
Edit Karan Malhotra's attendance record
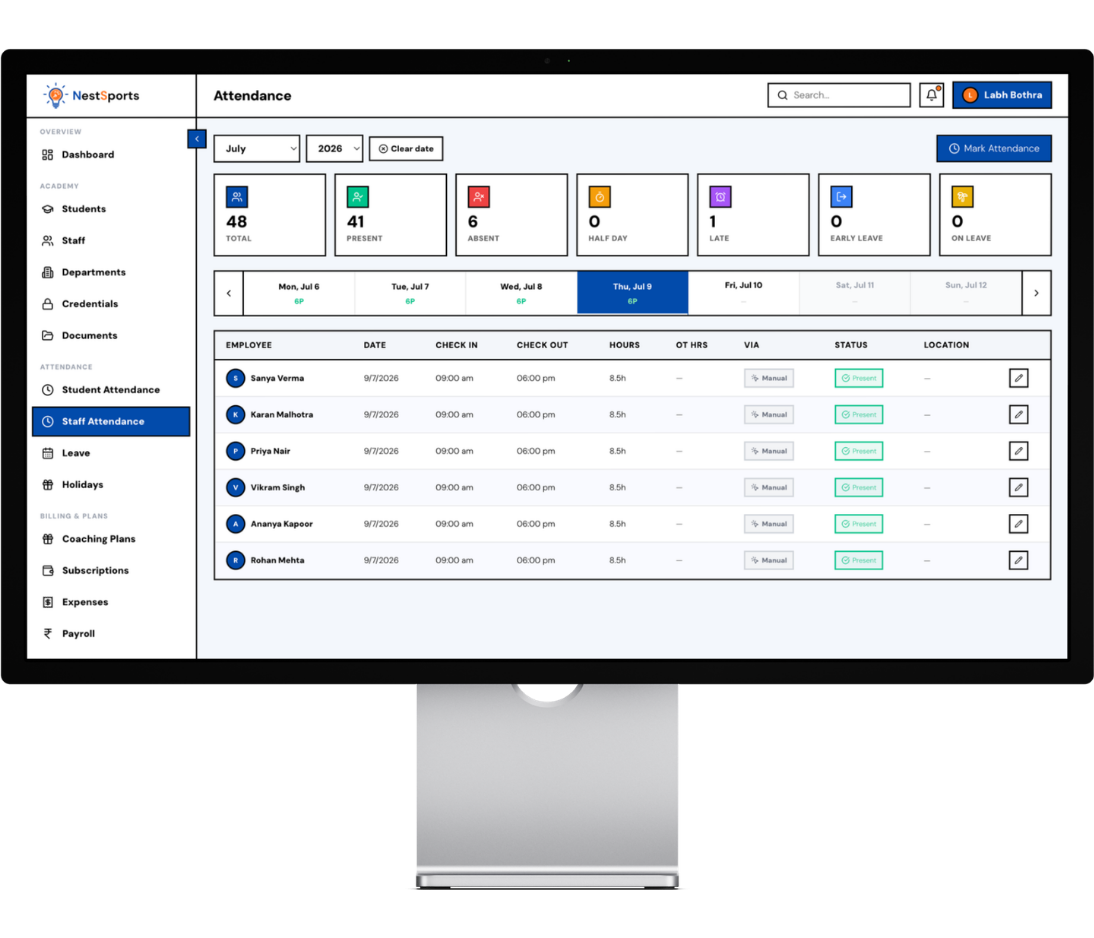click(x=1018, y=415)
